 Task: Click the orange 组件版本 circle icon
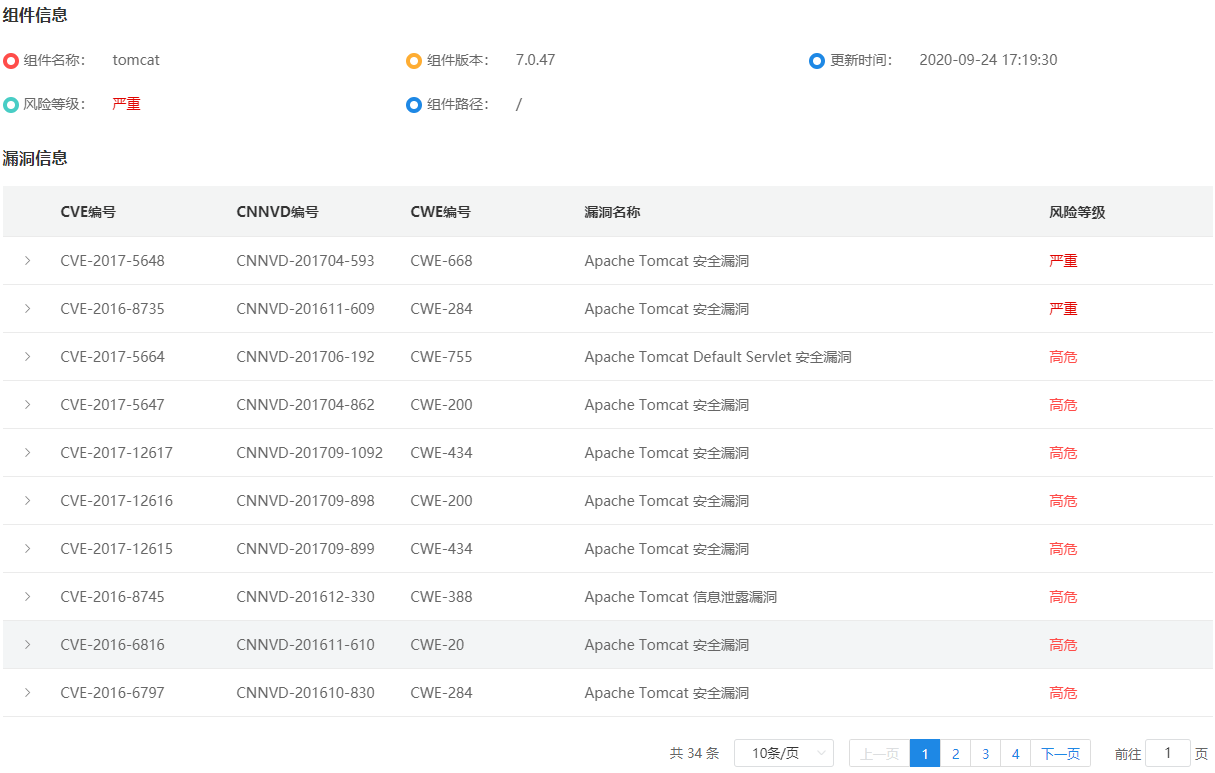tap(414, 61)
